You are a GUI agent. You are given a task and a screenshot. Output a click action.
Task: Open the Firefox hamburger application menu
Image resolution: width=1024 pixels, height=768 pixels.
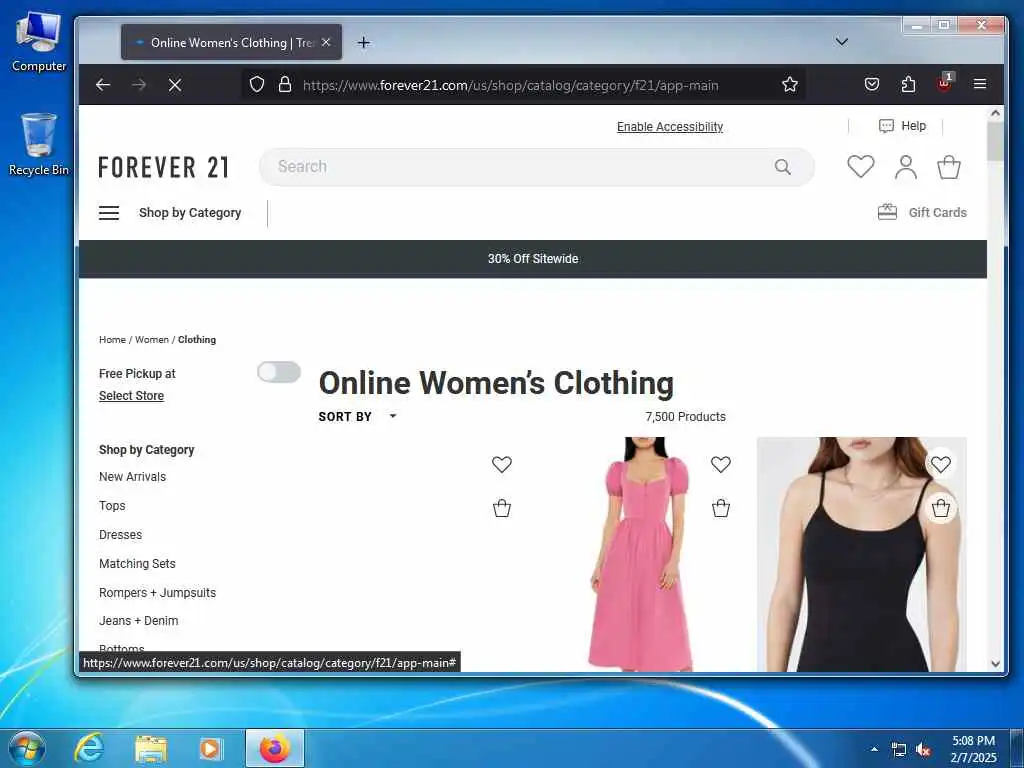[980, 84]
